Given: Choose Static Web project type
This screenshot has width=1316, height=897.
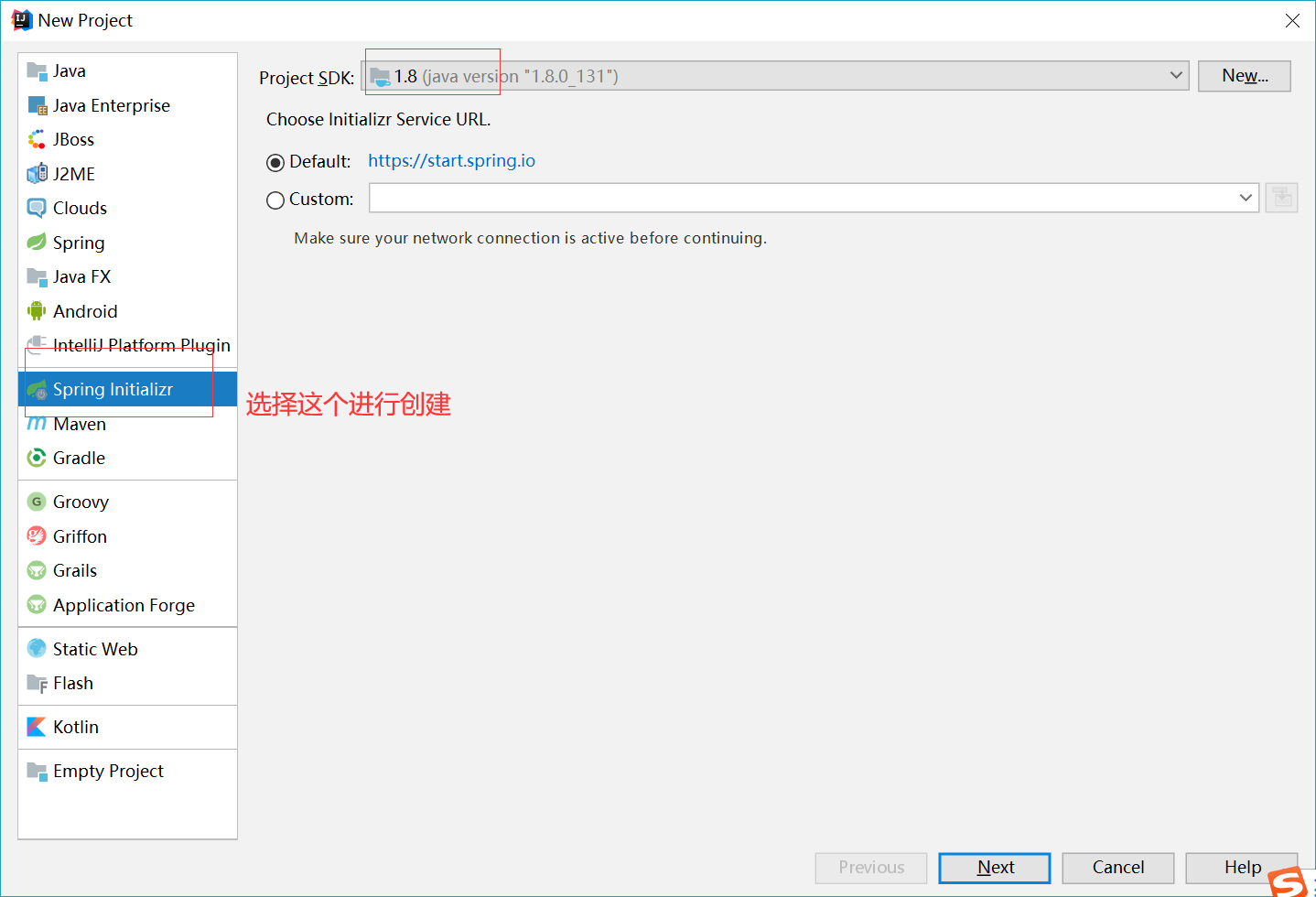Looking at the screenshot, I should (127, 649).
